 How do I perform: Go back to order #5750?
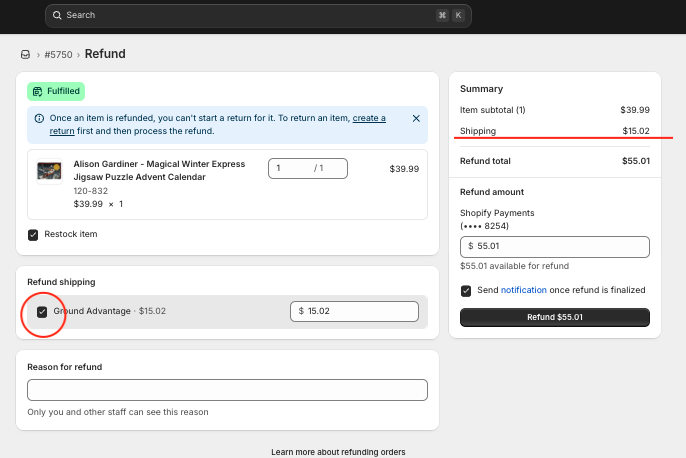(58, 55)
